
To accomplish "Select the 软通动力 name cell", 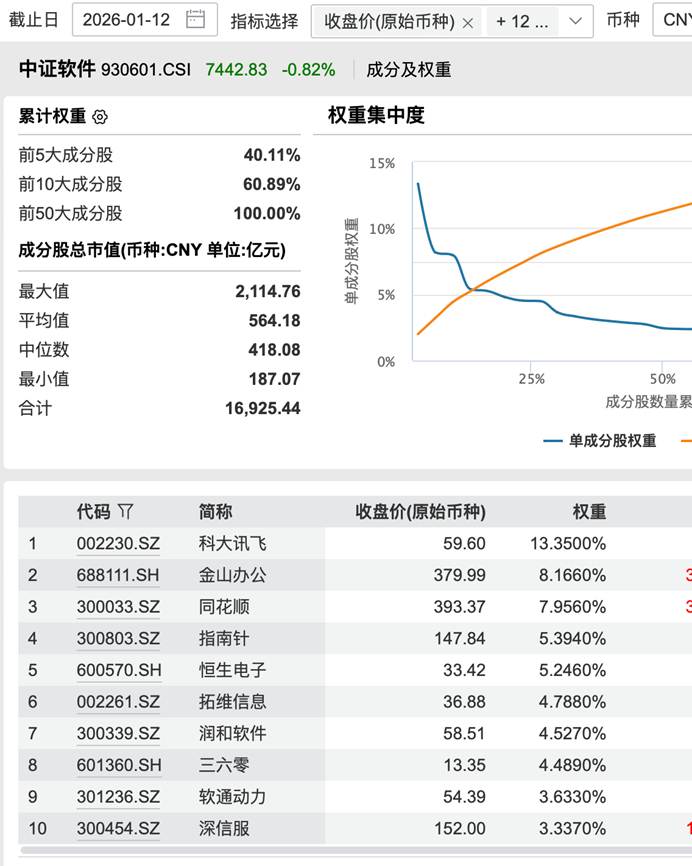I will coord(233,797).
